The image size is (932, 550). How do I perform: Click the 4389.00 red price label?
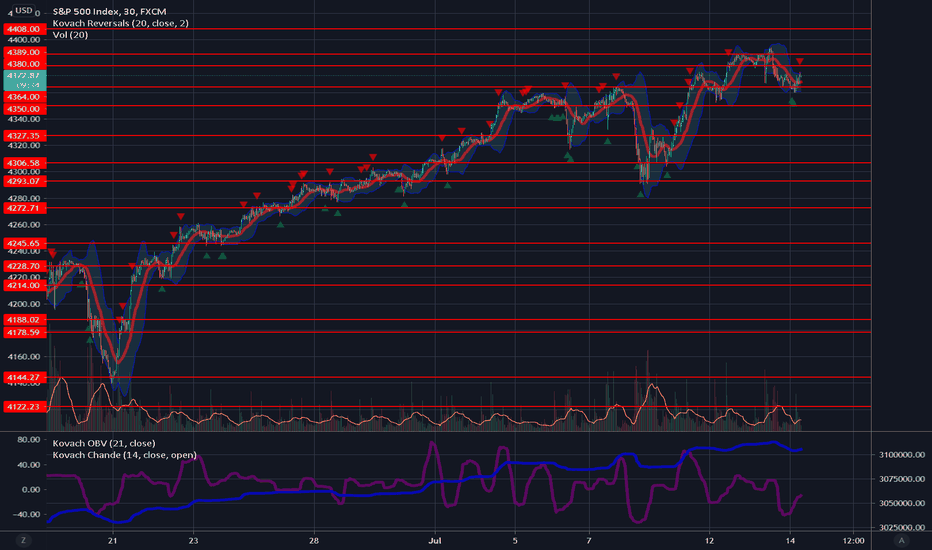[x=24, y=52]
